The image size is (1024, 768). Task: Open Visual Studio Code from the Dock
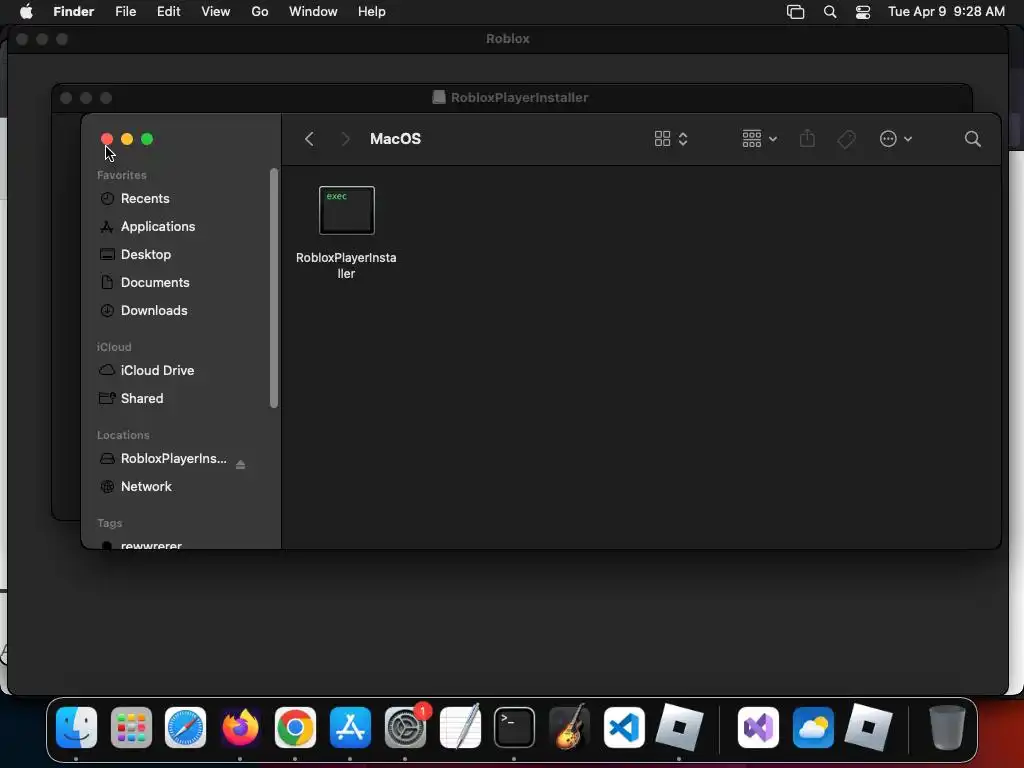click(x=624, y=728)
